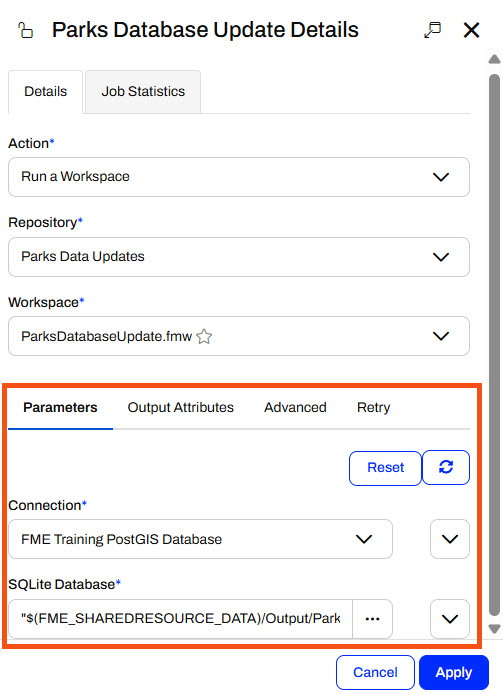Open the Connection dropdown FME Training PostGIS Database
This screenshot has width=503, height=695.
(x=200, y=539)
